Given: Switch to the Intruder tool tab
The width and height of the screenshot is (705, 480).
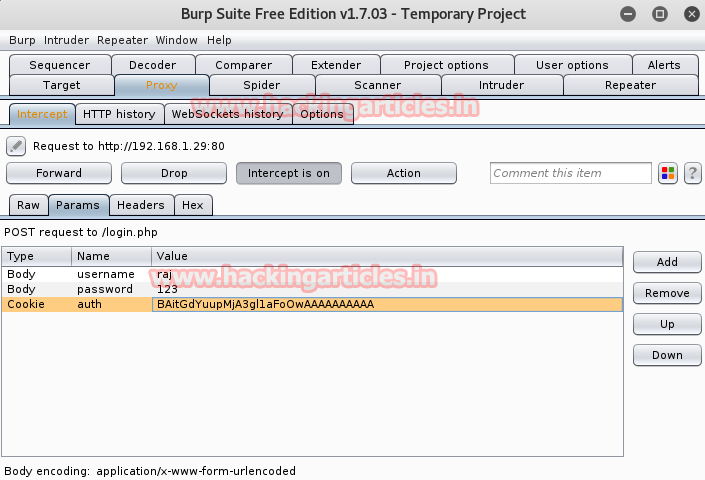Looking at the screenshot, I should tap(501, 85).
